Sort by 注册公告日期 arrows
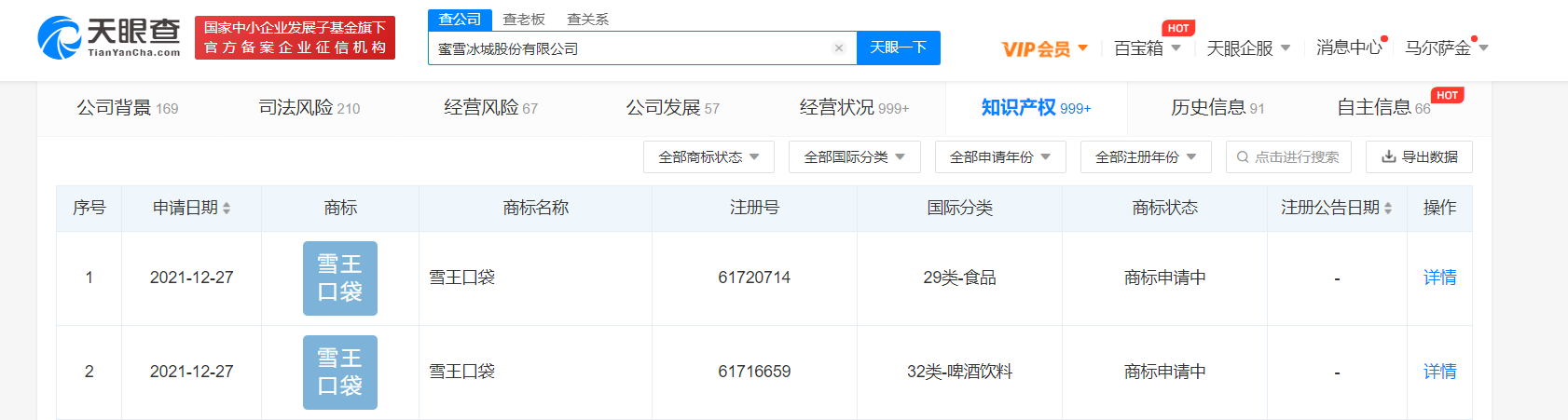The width and height of the screenshot is (1568, 420). click(x=1388, y=209)
